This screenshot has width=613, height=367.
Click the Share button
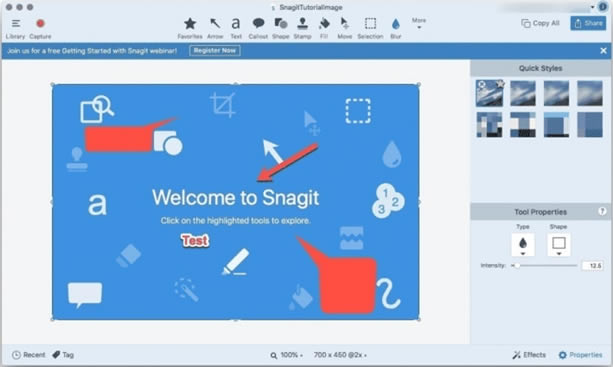pos(588,23)
